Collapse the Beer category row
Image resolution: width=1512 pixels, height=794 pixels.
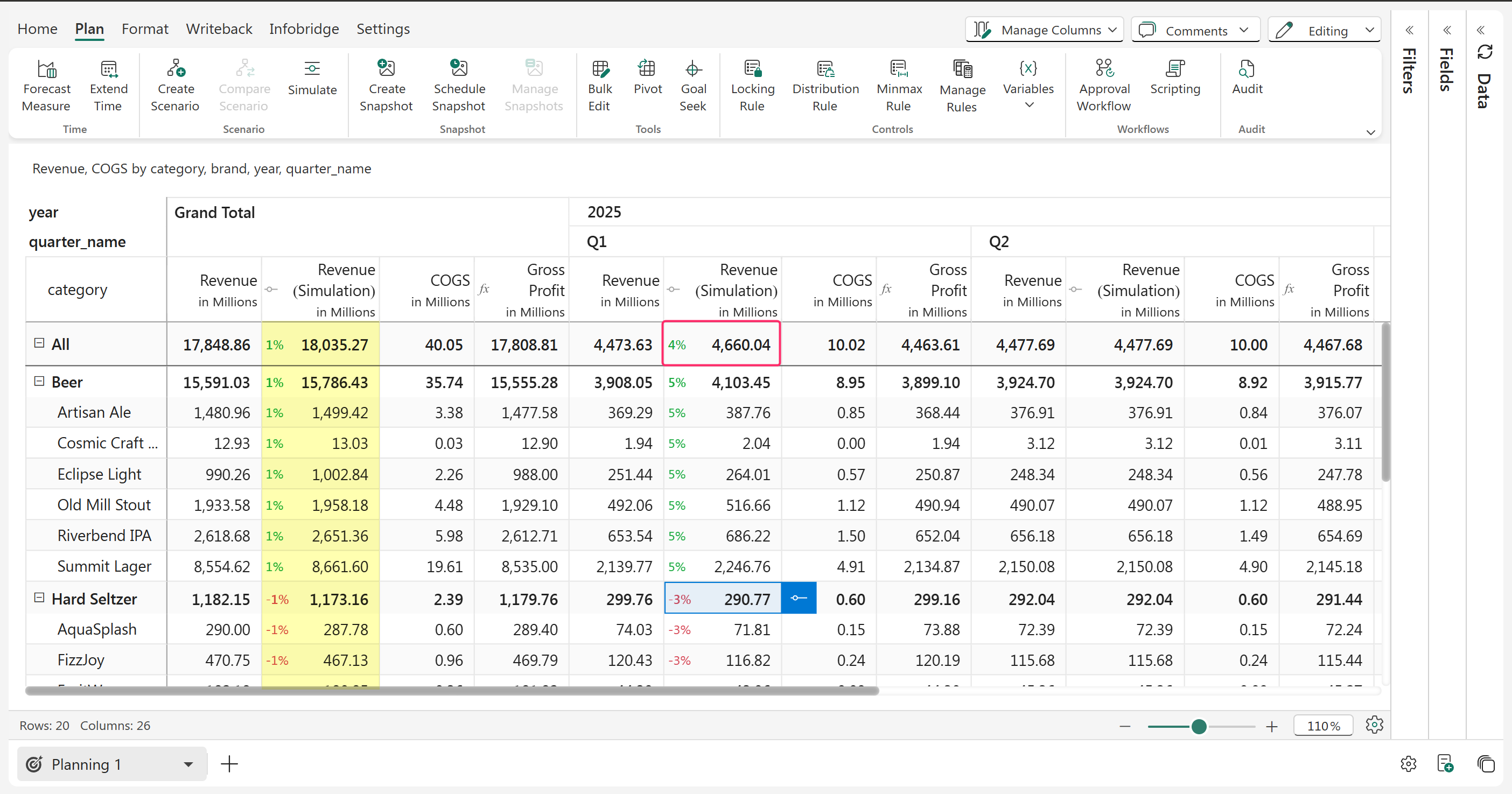(x=39, y=382)
